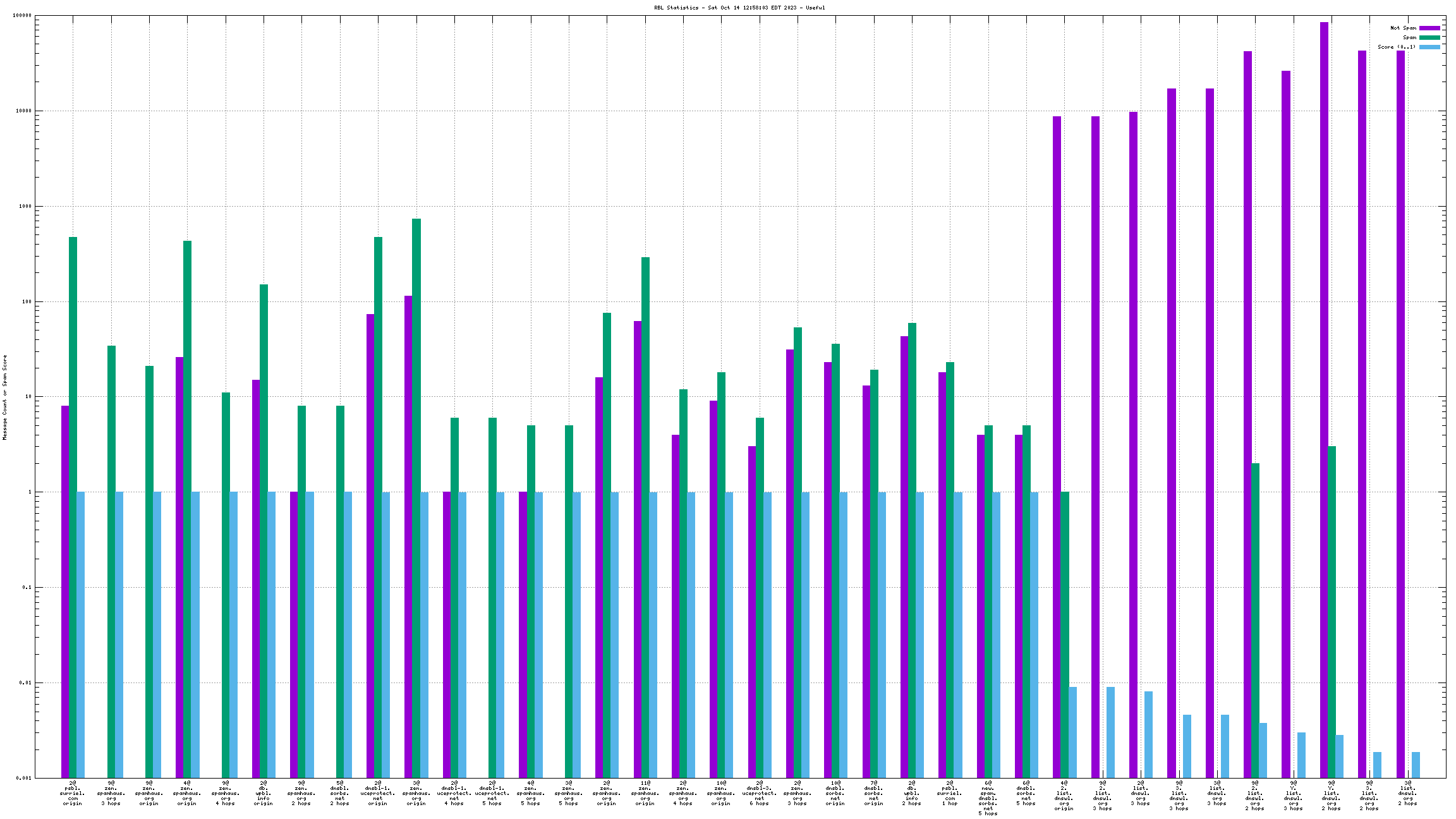The image size is (1456, 819).
Task: Click the 'psbl.surriel.com 1 hop' x-axis label
Action: click(950, 793)
